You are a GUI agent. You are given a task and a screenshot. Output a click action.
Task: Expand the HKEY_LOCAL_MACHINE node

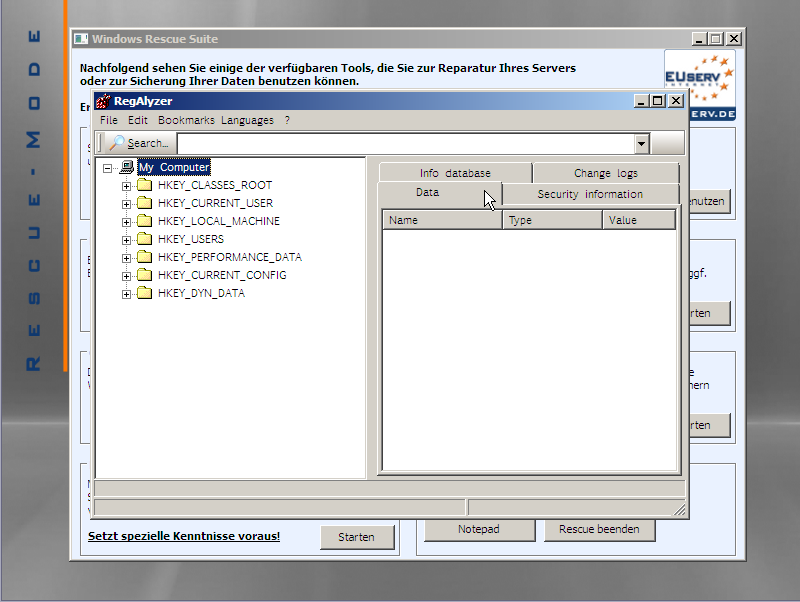(x=126, y=222)
